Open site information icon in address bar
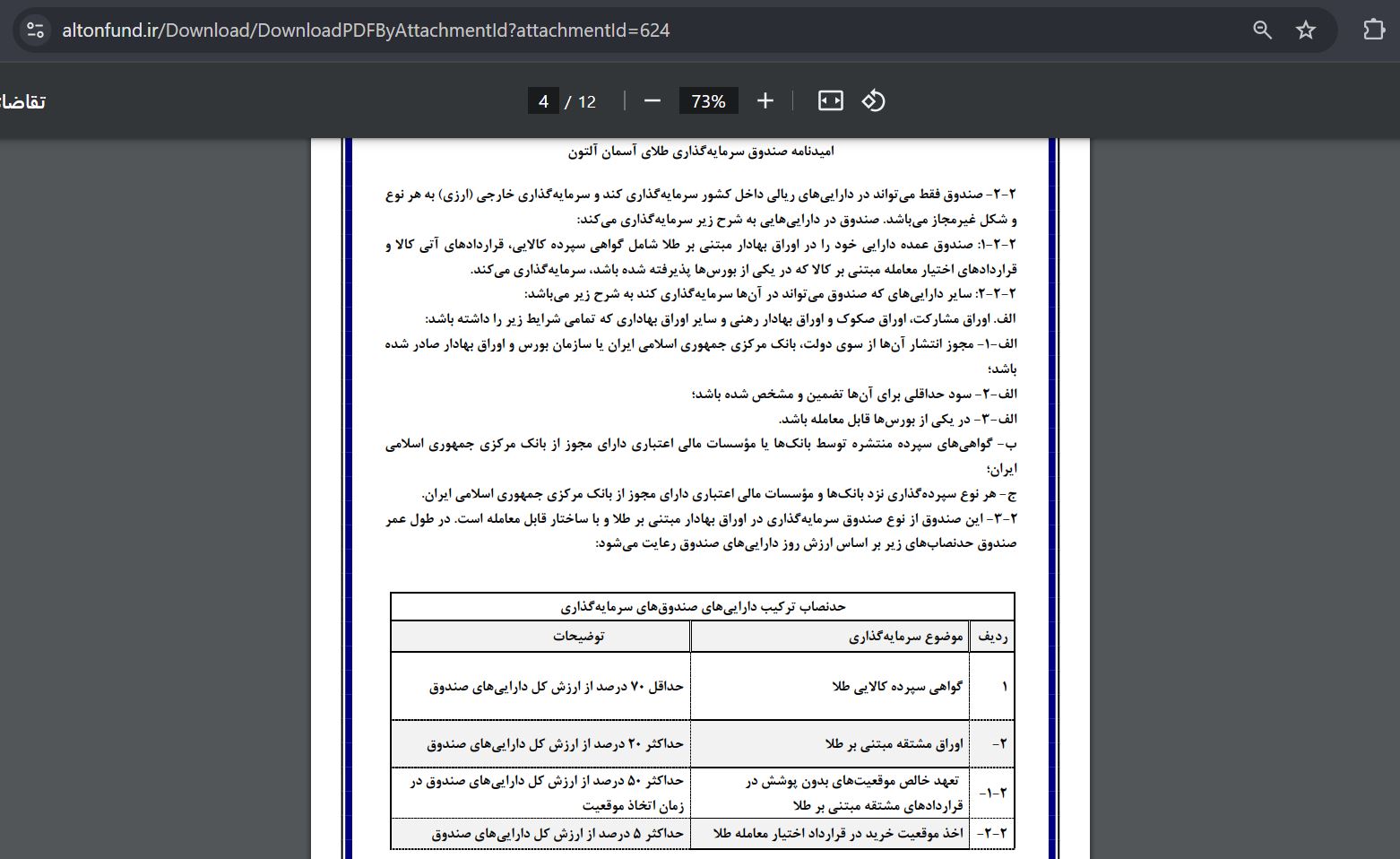1400x859 pixels. tap(35, 30)
